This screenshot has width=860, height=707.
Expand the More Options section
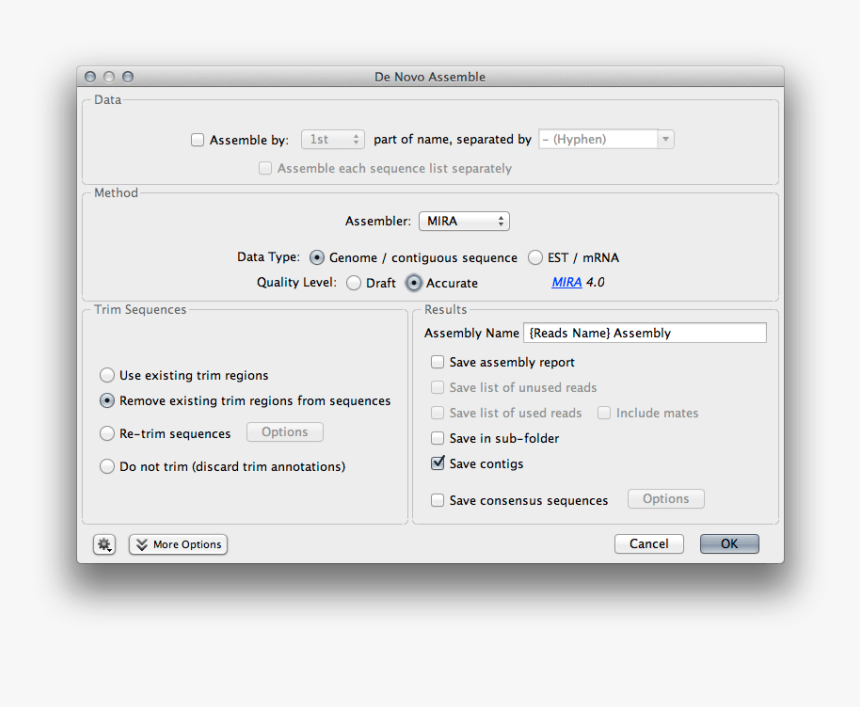(177, 544)
